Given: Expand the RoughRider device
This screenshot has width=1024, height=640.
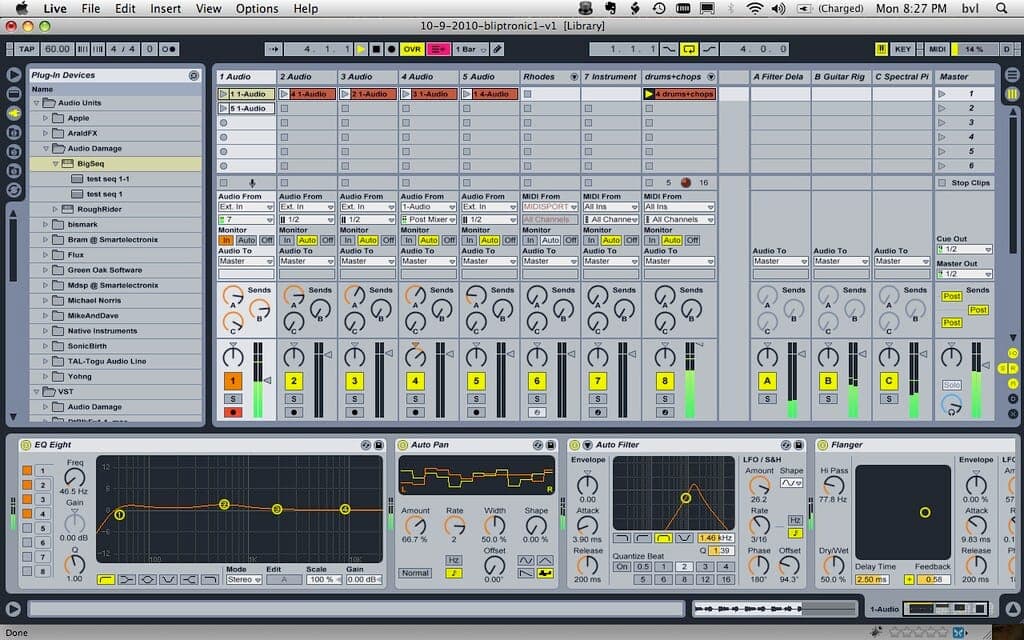Looking at the screenshot, I should pyautogui.click(x=56, y=209).
